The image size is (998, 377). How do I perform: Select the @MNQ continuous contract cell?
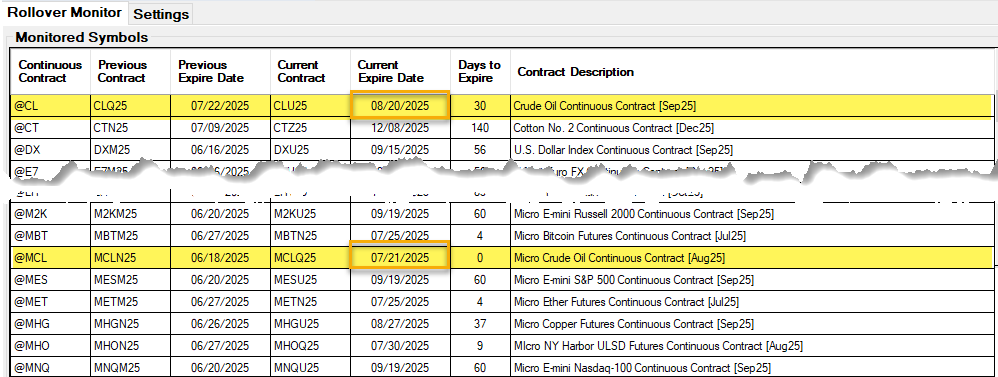pyautogui.click(x=51, y=368)
